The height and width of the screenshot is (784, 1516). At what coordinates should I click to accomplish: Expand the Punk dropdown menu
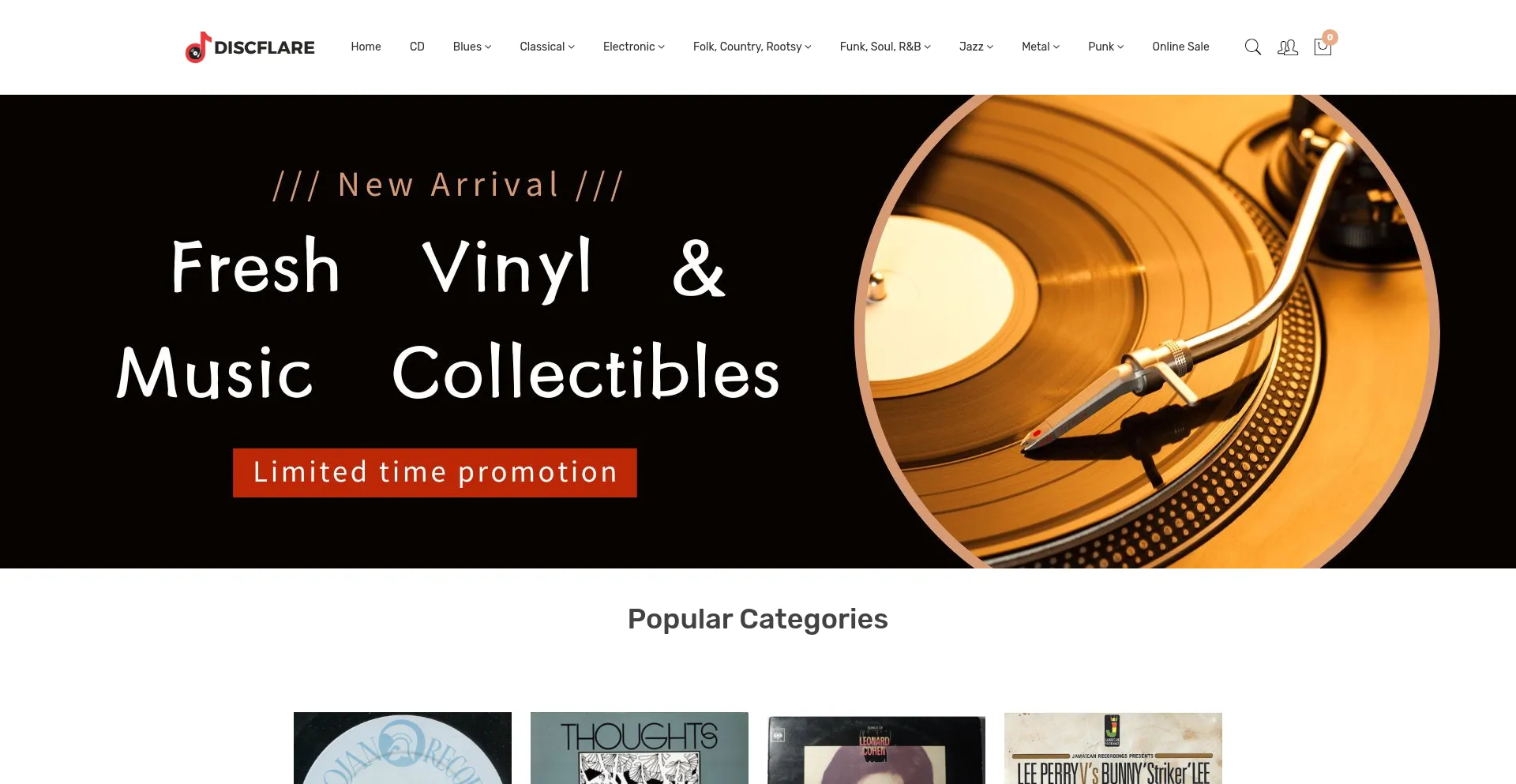(x=1105, y=47)
